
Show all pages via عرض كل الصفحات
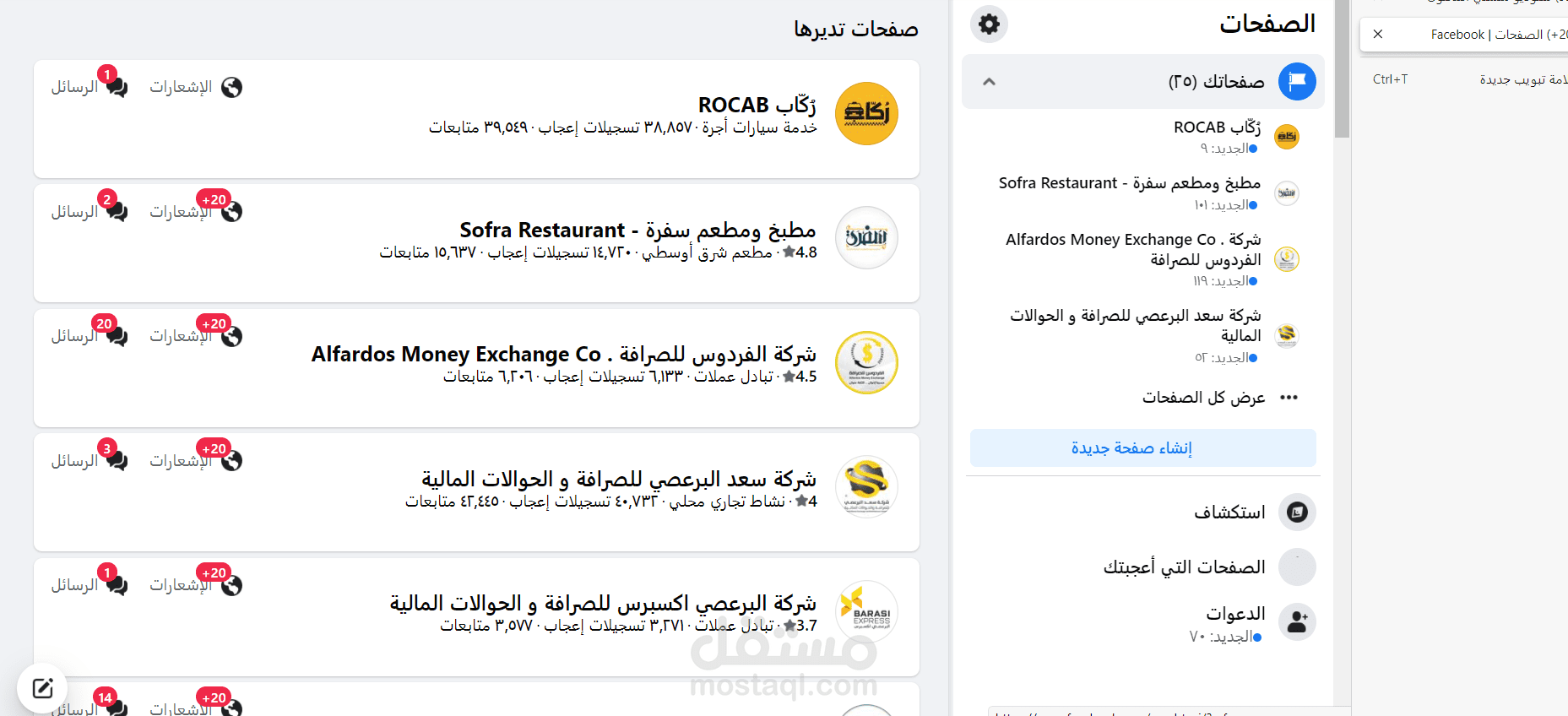pos(1203,398)
